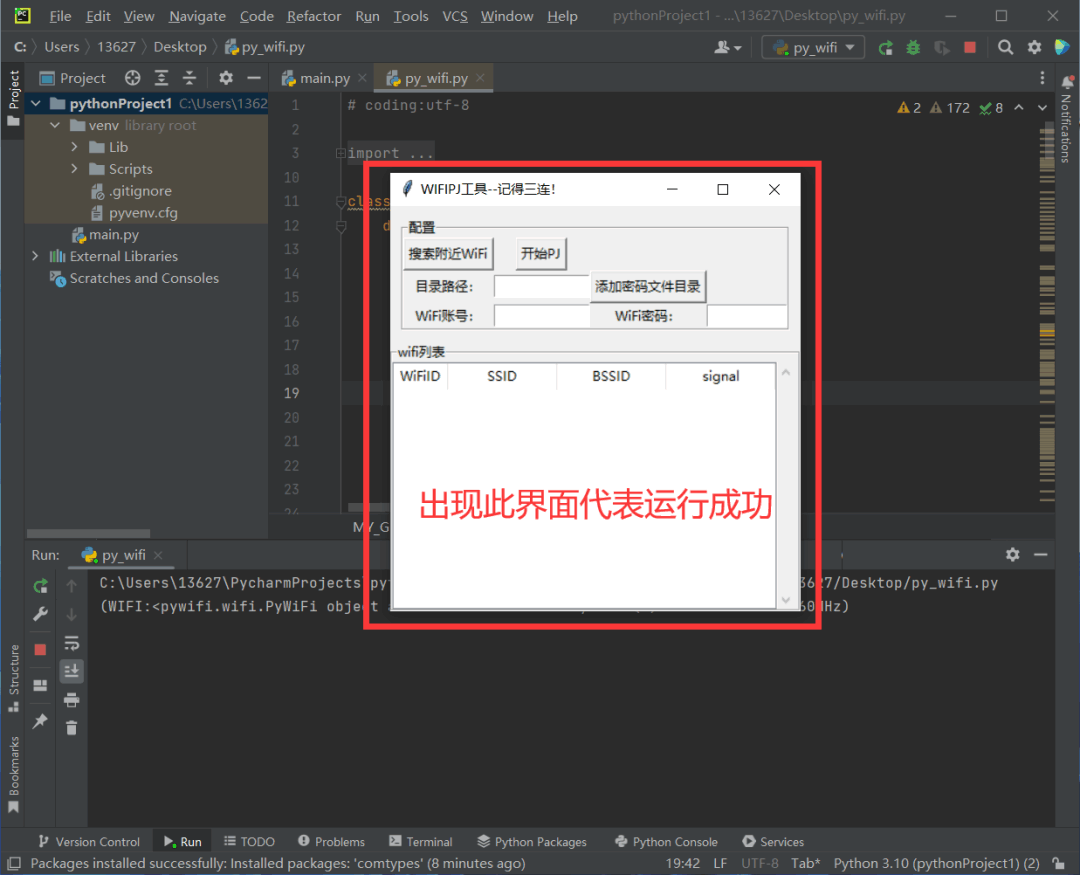1080x875 pixels.
Task: Click the 添加密码文件目录 button
Action: click(648, 286)
